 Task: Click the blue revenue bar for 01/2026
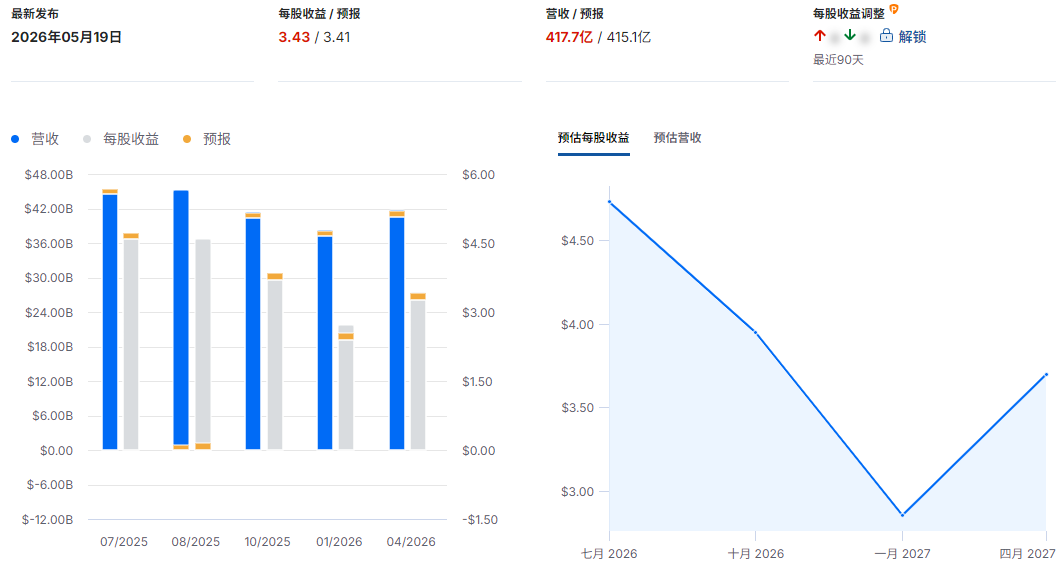(325, 343)
